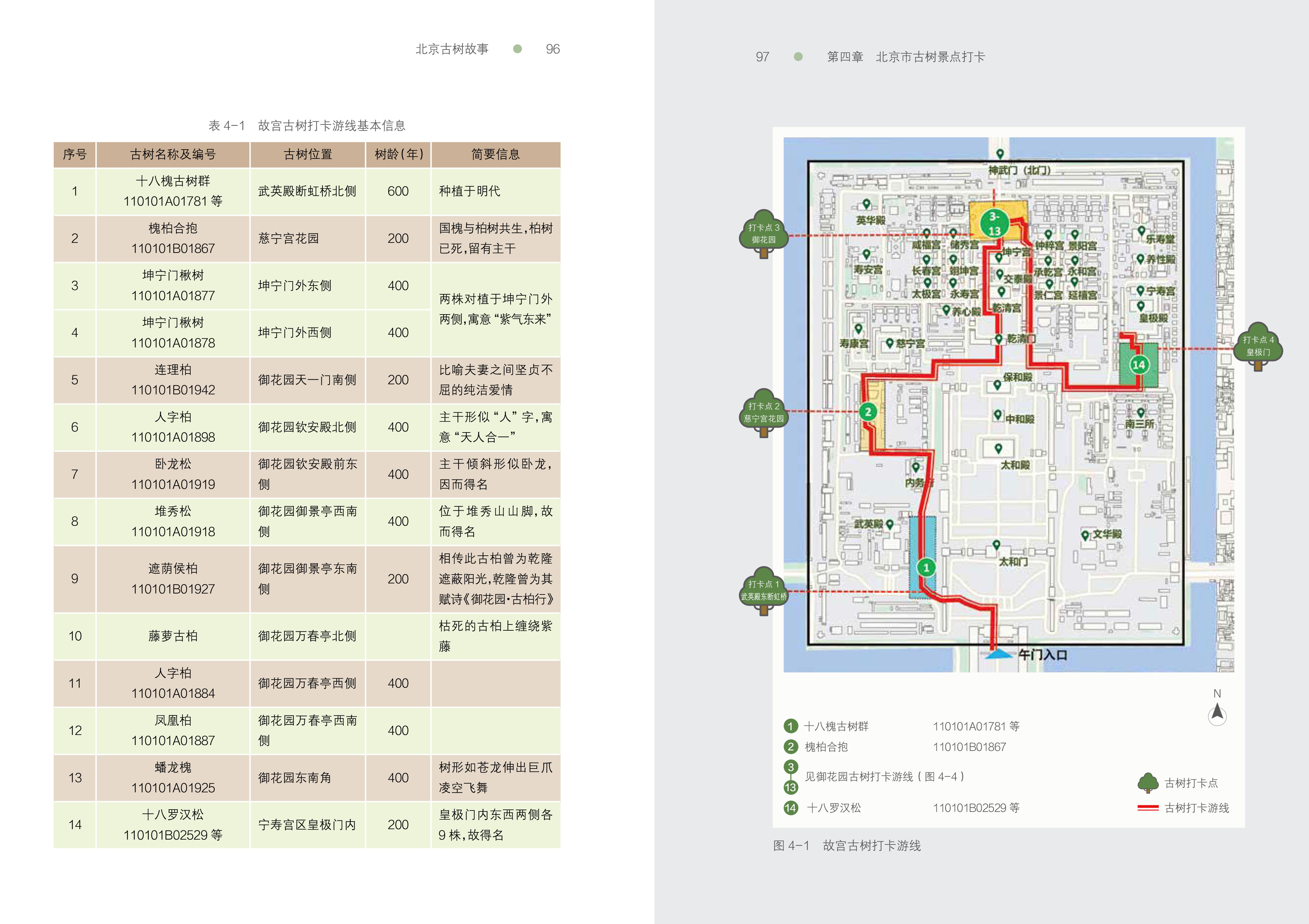Click the red 古树打卡游线 legend line
This screenshot has height=924, width=1309.
(1148, 808)
